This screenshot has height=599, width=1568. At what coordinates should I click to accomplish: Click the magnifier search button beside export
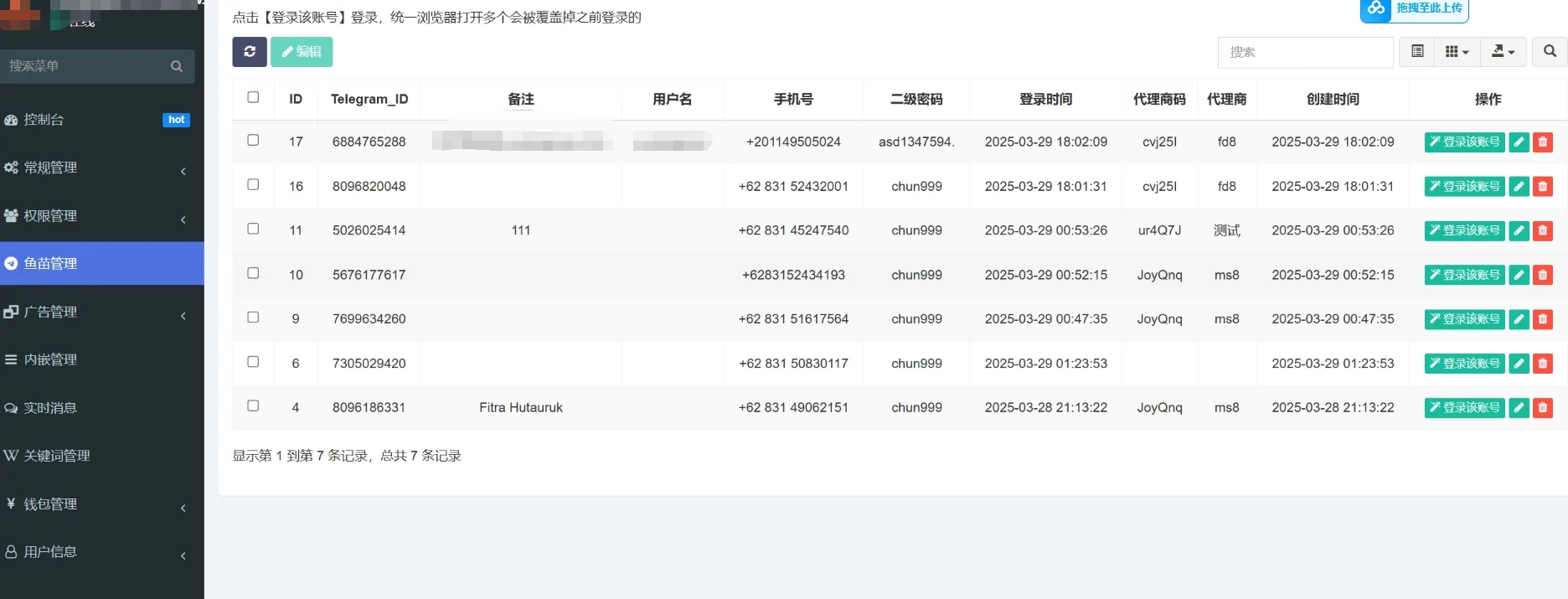1550,52
